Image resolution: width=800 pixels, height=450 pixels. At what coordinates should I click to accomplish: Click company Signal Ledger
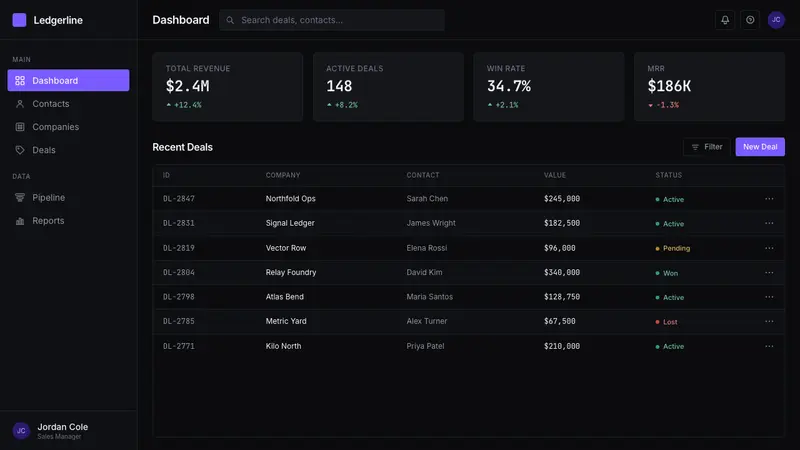point(290,223)
